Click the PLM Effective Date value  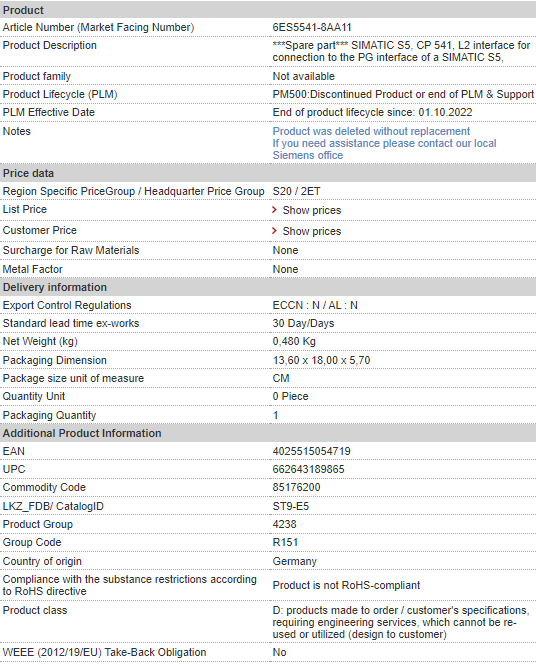pos(372,112)
